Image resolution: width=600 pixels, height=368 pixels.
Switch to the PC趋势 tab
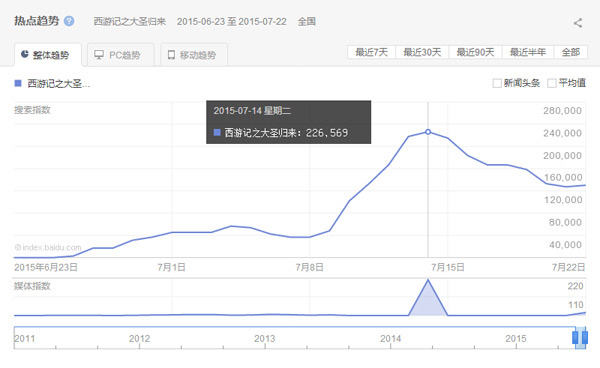coord(121,55)
